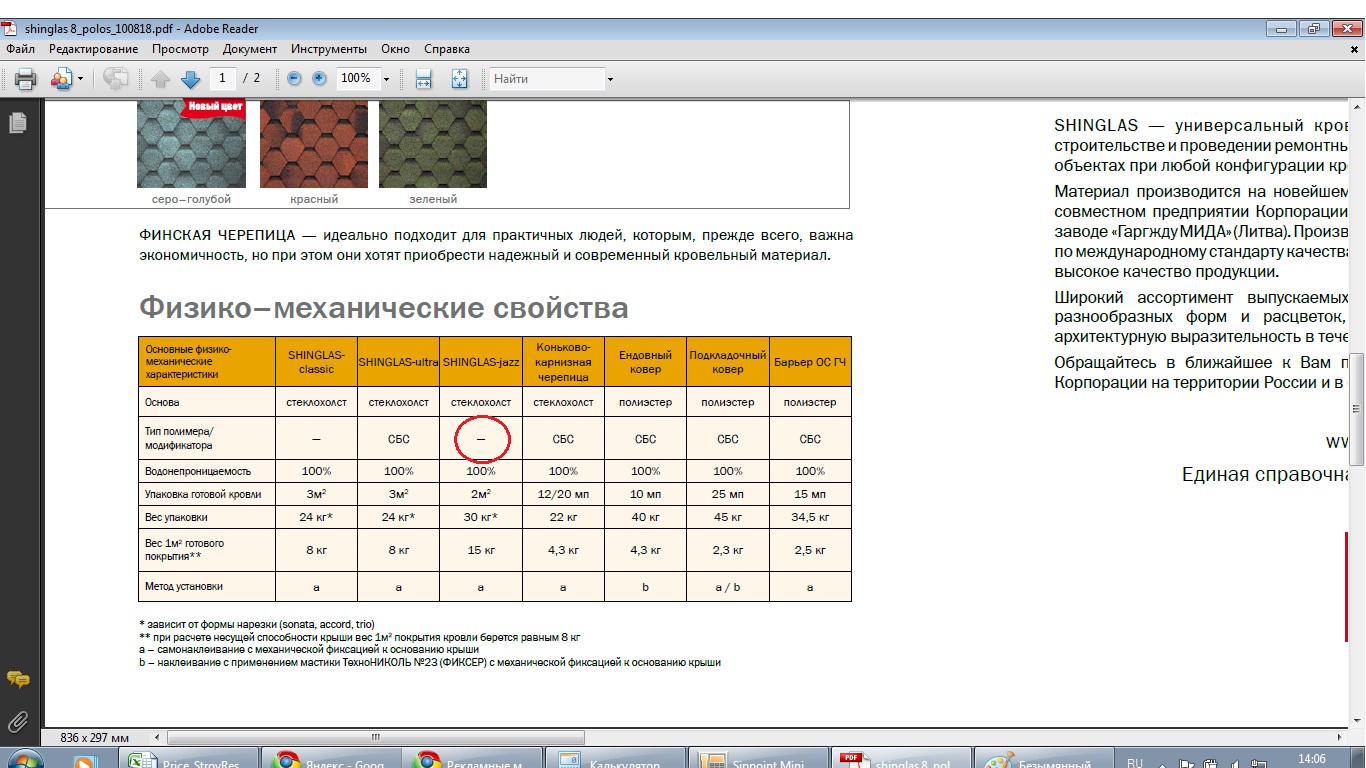Go to next page with down arrow

190,79
